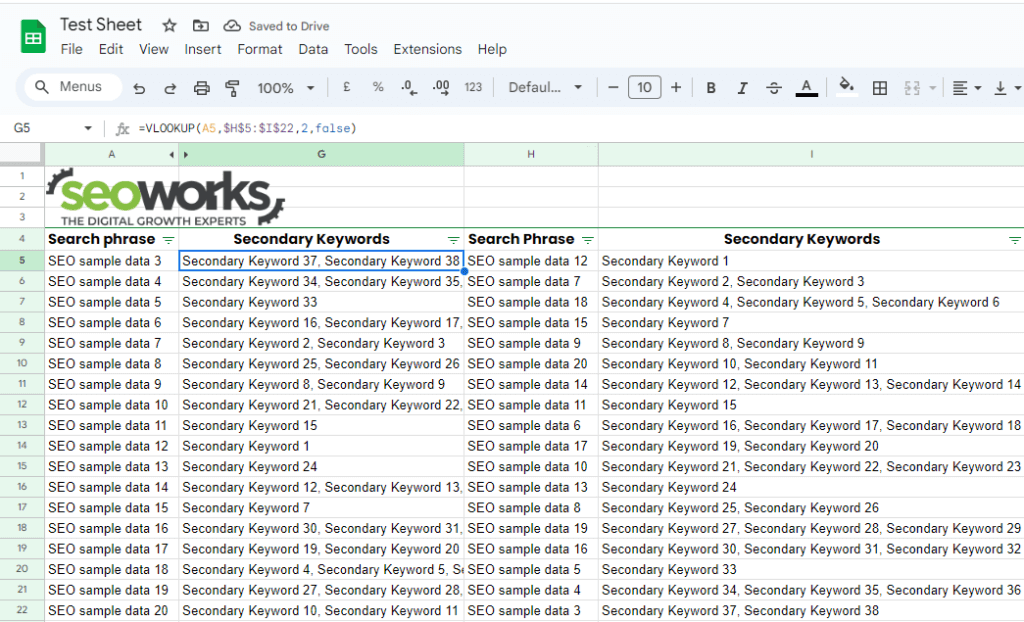Click the select-all corner box
Viewport: 1024px width, 622px height.
(x=22, y=154)
